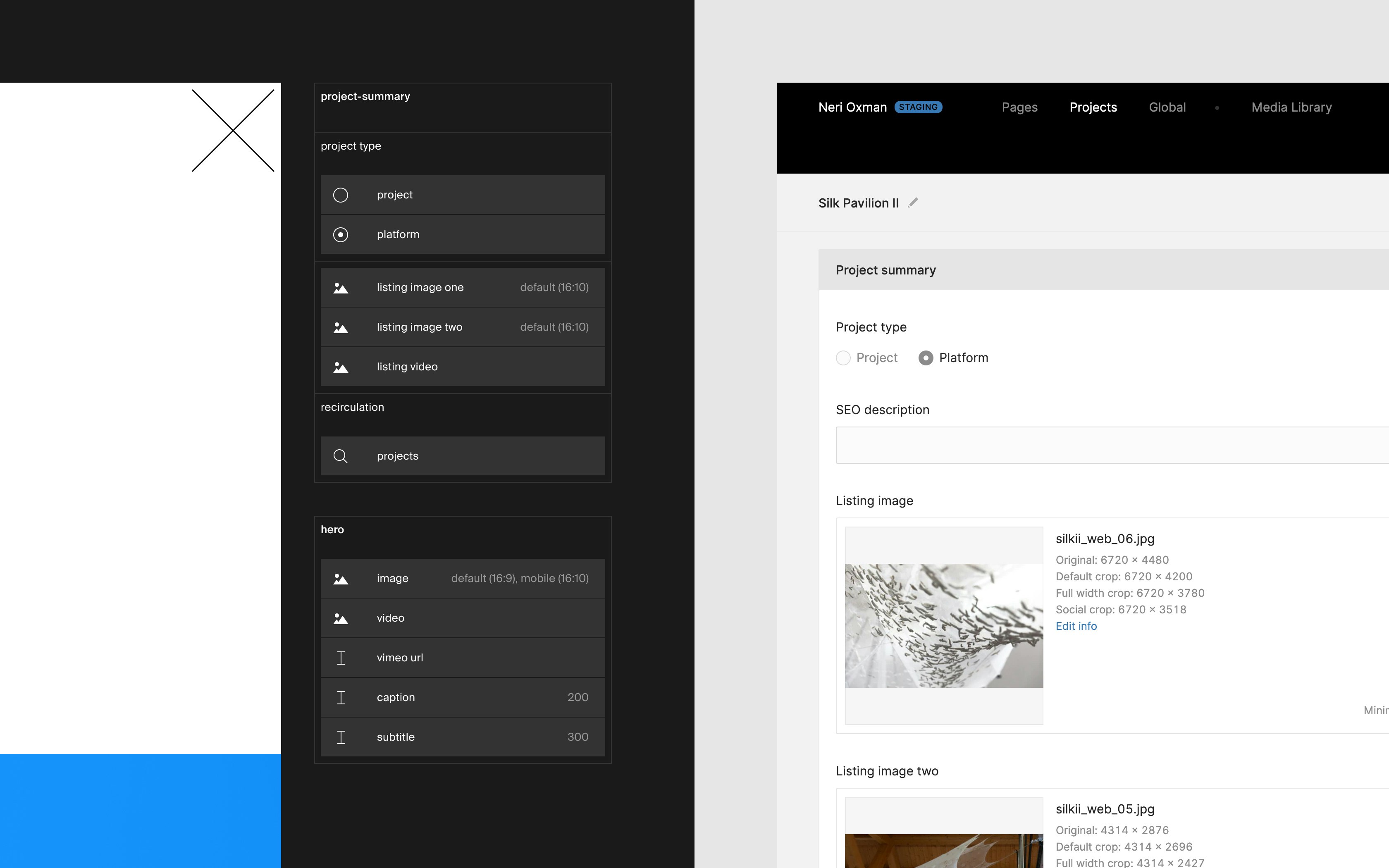Click the pencil icon beside Silk Pavilion II
Viewport: 1389px width, 868px height.
coord(913,203)
